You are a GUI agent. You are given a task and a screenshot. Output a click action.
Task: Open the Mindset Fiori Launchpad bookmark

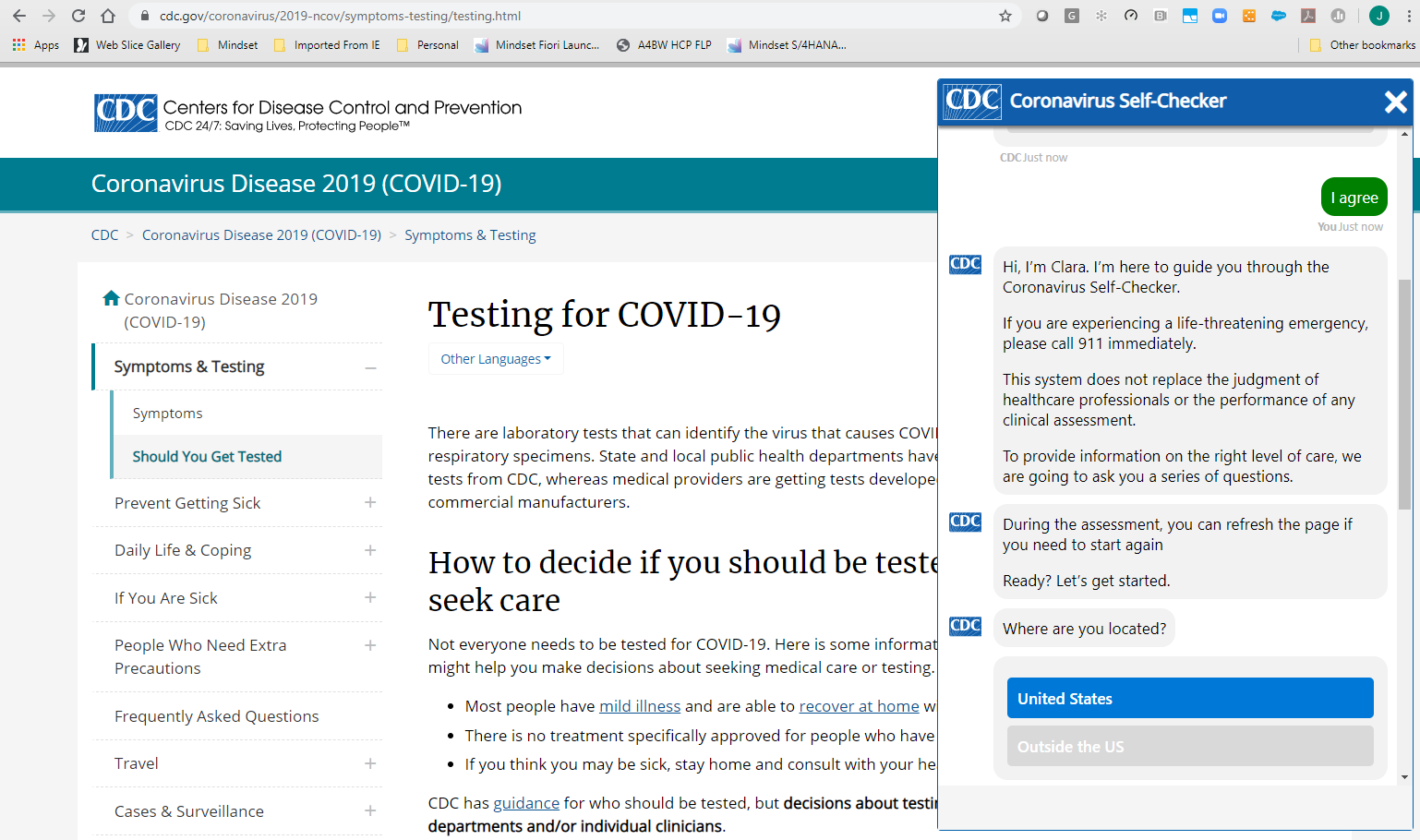tap(537, 44)
